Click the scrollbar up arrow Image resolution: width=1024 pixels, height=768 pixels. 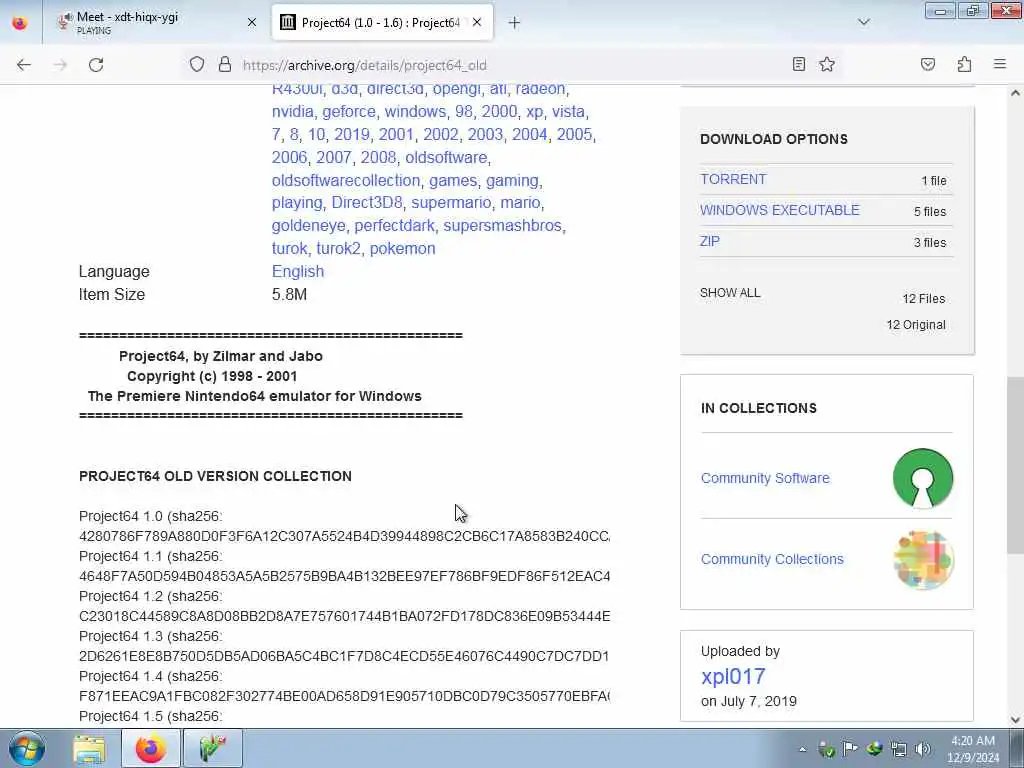tap(1015, 93)
